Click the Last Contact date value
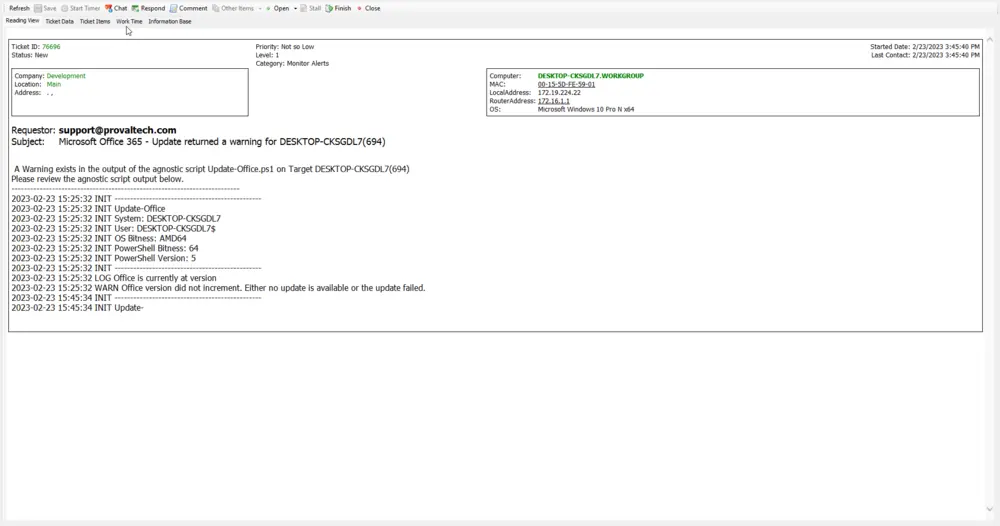1000x526 pixels. pyautogui.click(x=946, y=55)
